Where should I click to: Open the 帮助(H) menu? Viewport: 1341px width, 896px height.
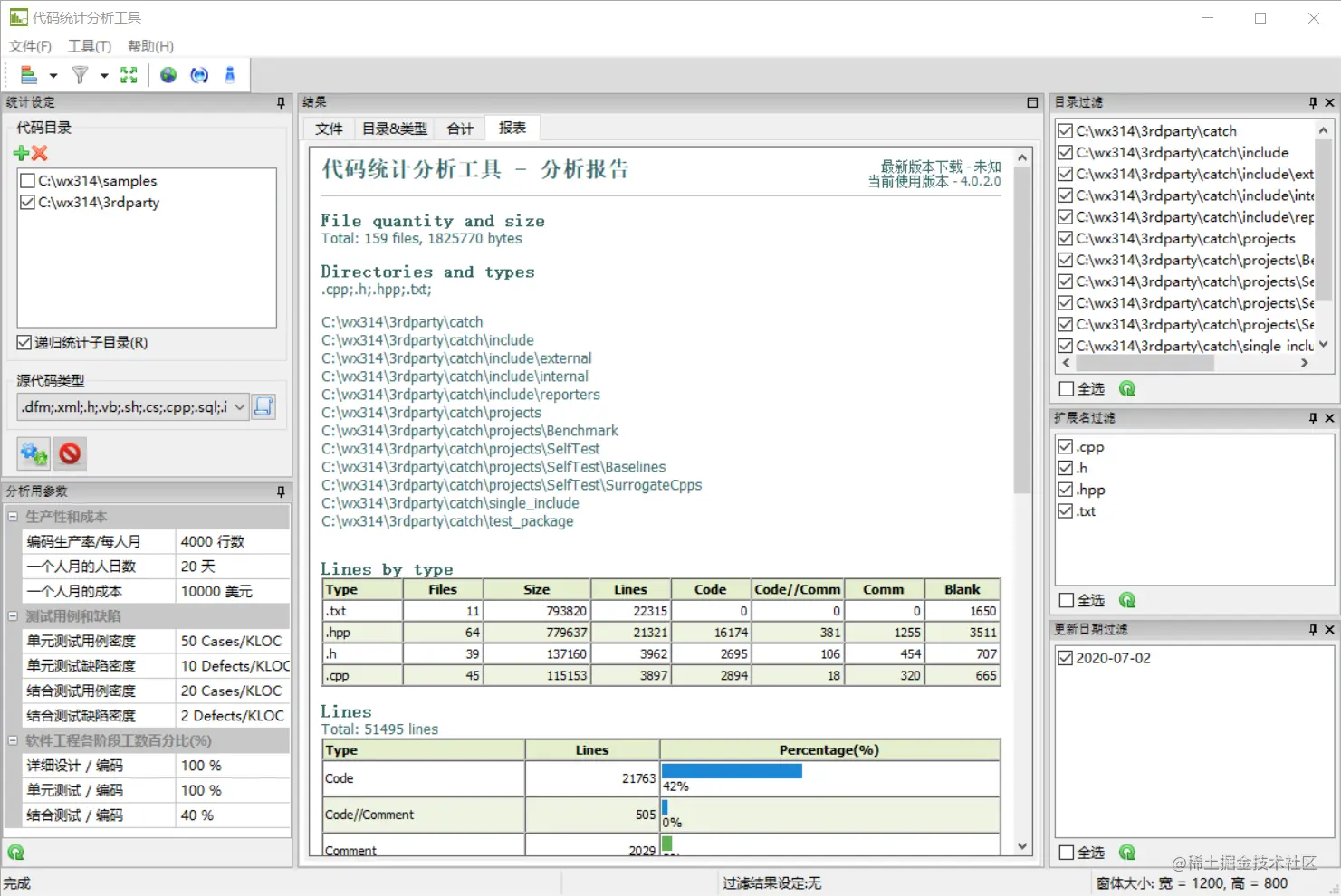(x=150, y=46)
